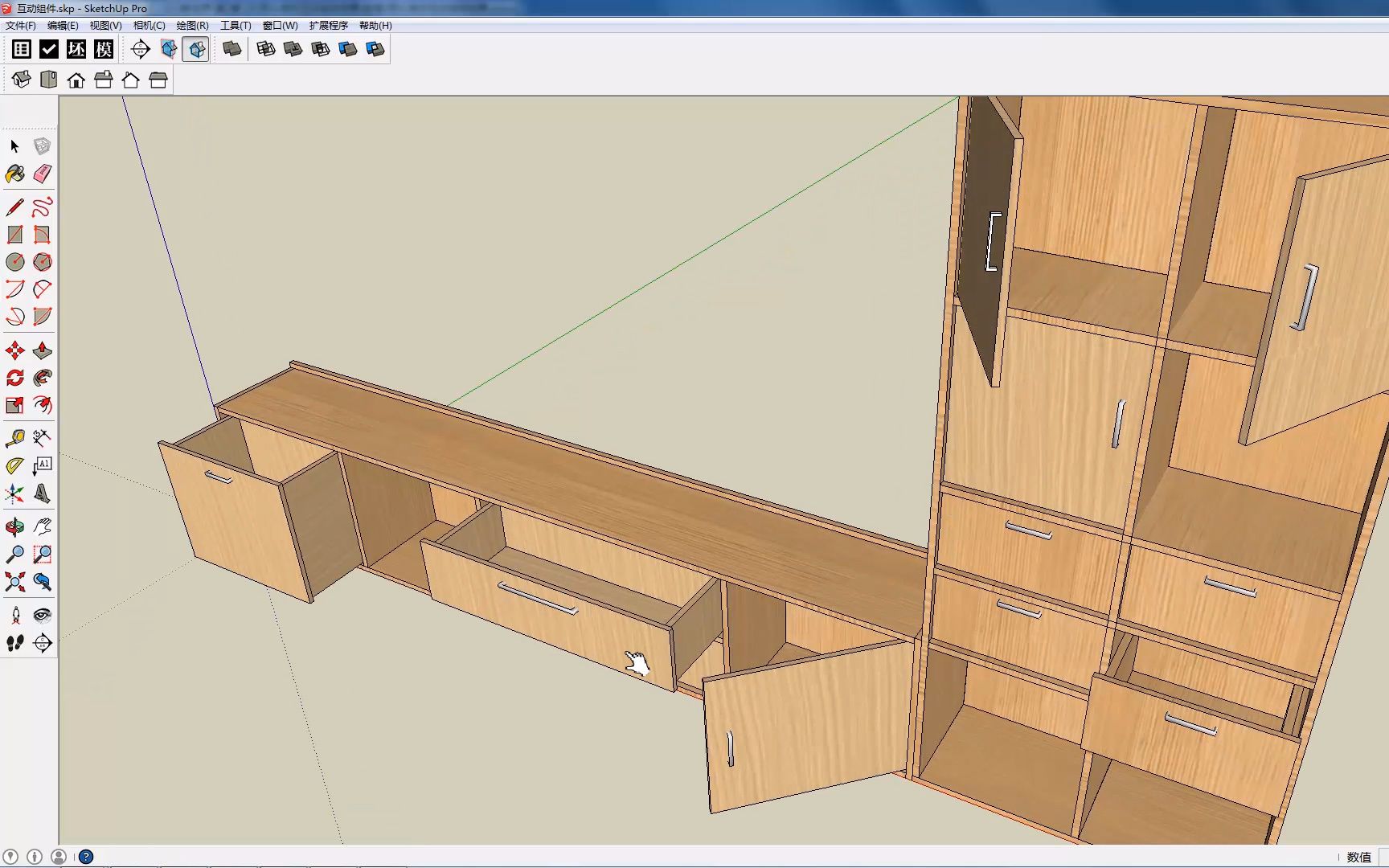
Task: Open the 文件(F) menu
Action: pyautogui.click(x=21, y=26)
